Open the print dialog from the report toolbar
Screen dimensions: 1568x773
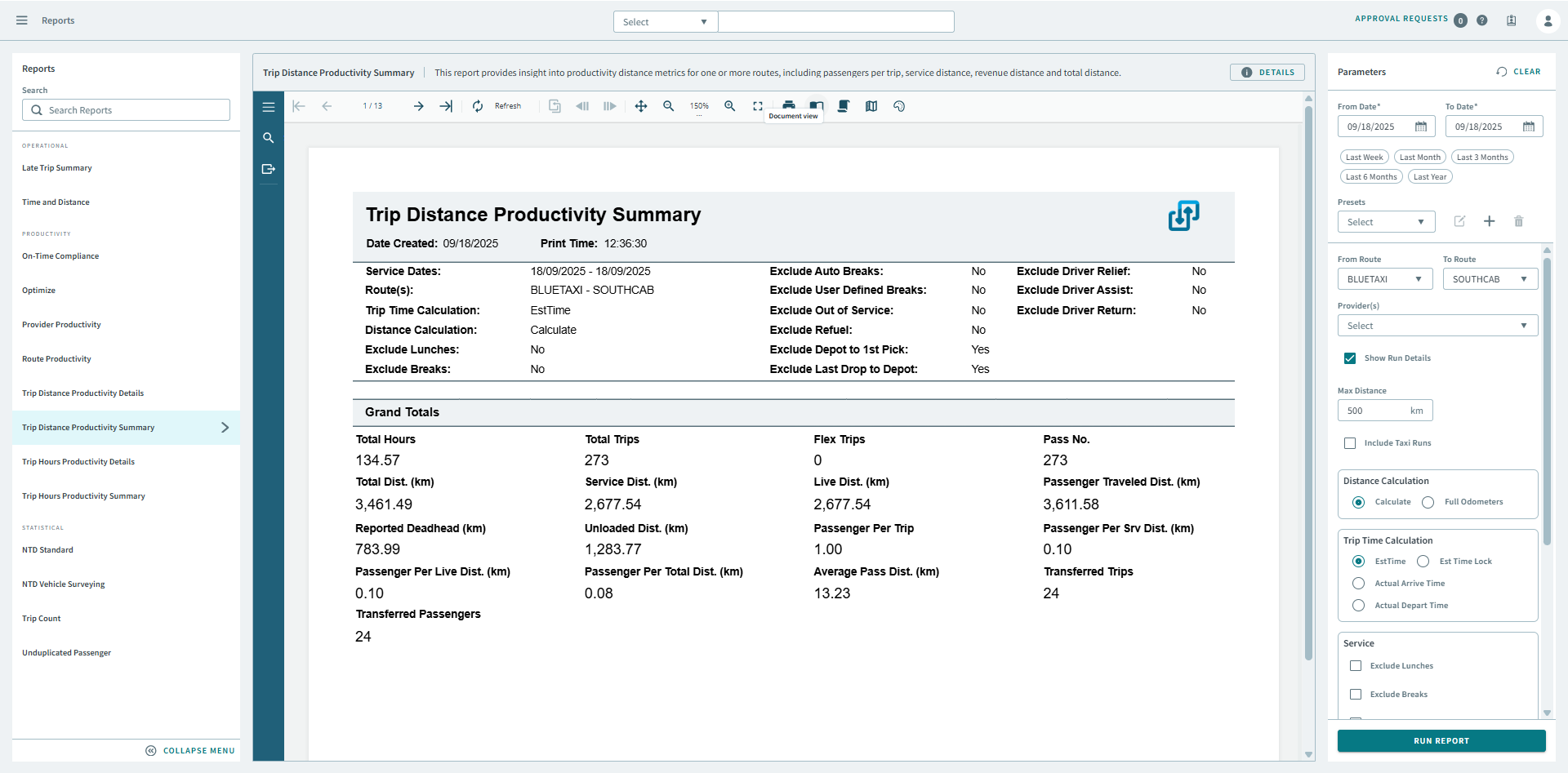(789, 105)
